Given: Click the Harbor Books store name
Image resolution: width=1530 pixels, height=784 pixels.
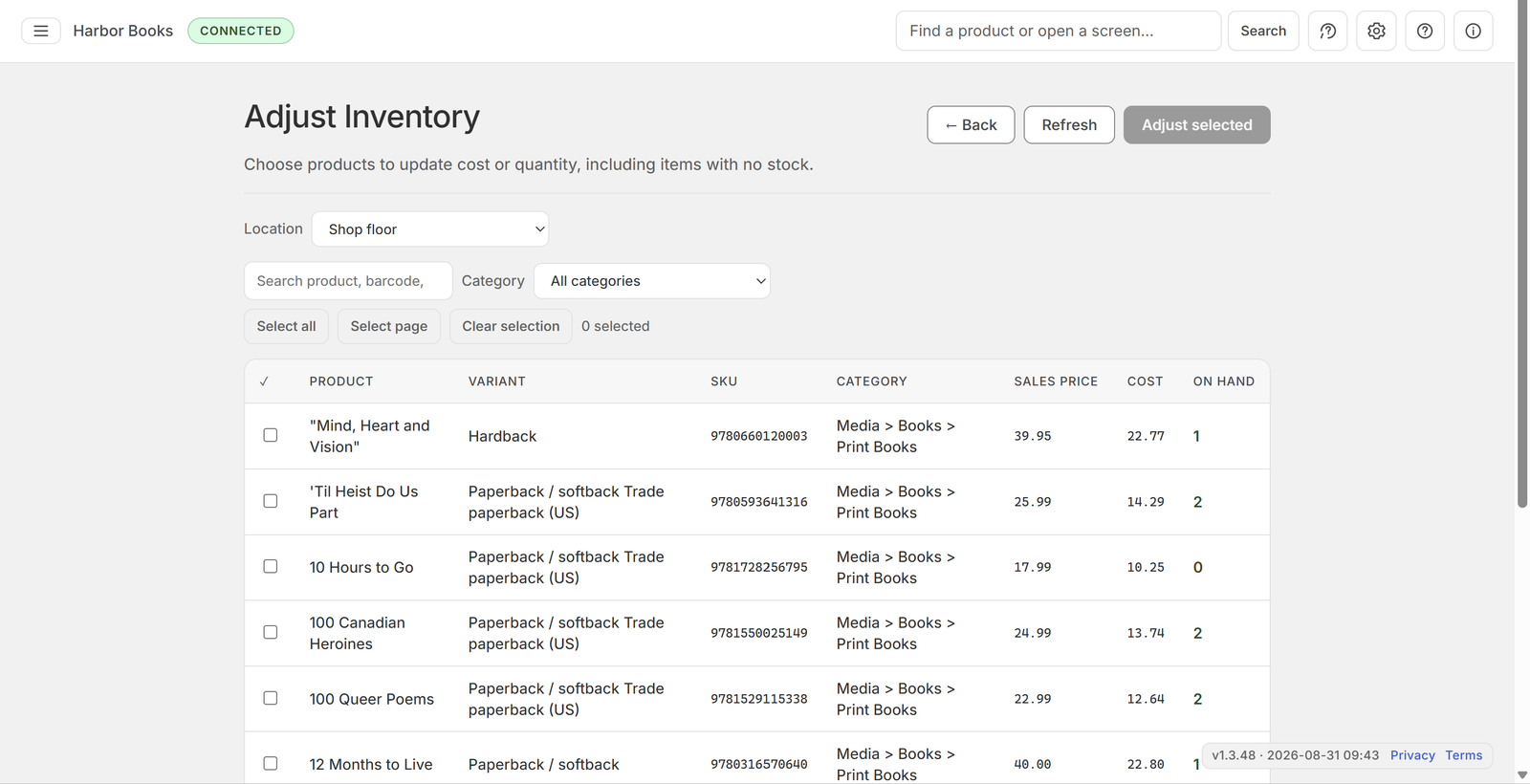Looking at the screenshot, I should (x=123, y=31).
